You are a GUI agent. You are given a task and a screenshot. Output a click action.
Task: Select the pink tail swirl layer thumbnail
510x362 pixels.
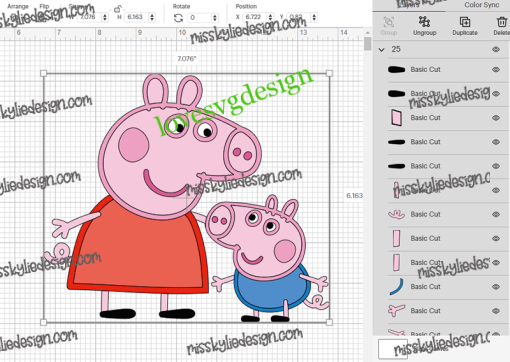coord(396,214)
